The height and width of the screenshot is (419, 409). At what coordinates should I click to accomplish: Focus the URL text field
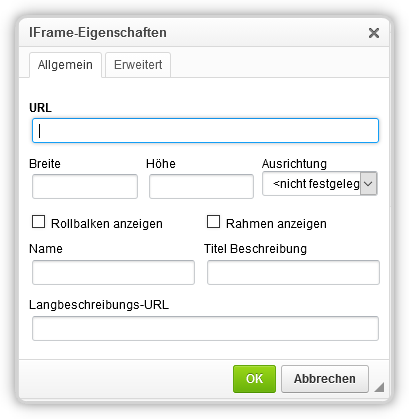coord(205,130)
